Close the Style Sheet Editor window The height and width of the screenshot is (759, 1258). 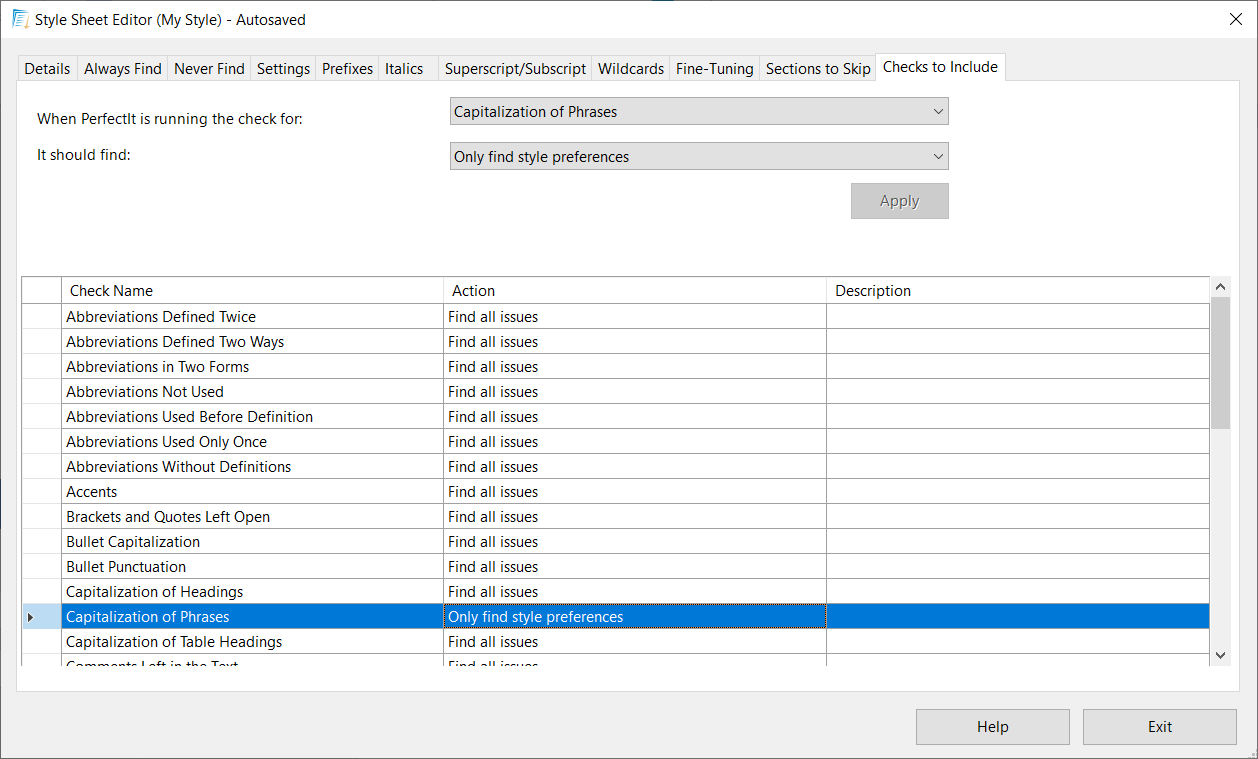(1235, 19)
